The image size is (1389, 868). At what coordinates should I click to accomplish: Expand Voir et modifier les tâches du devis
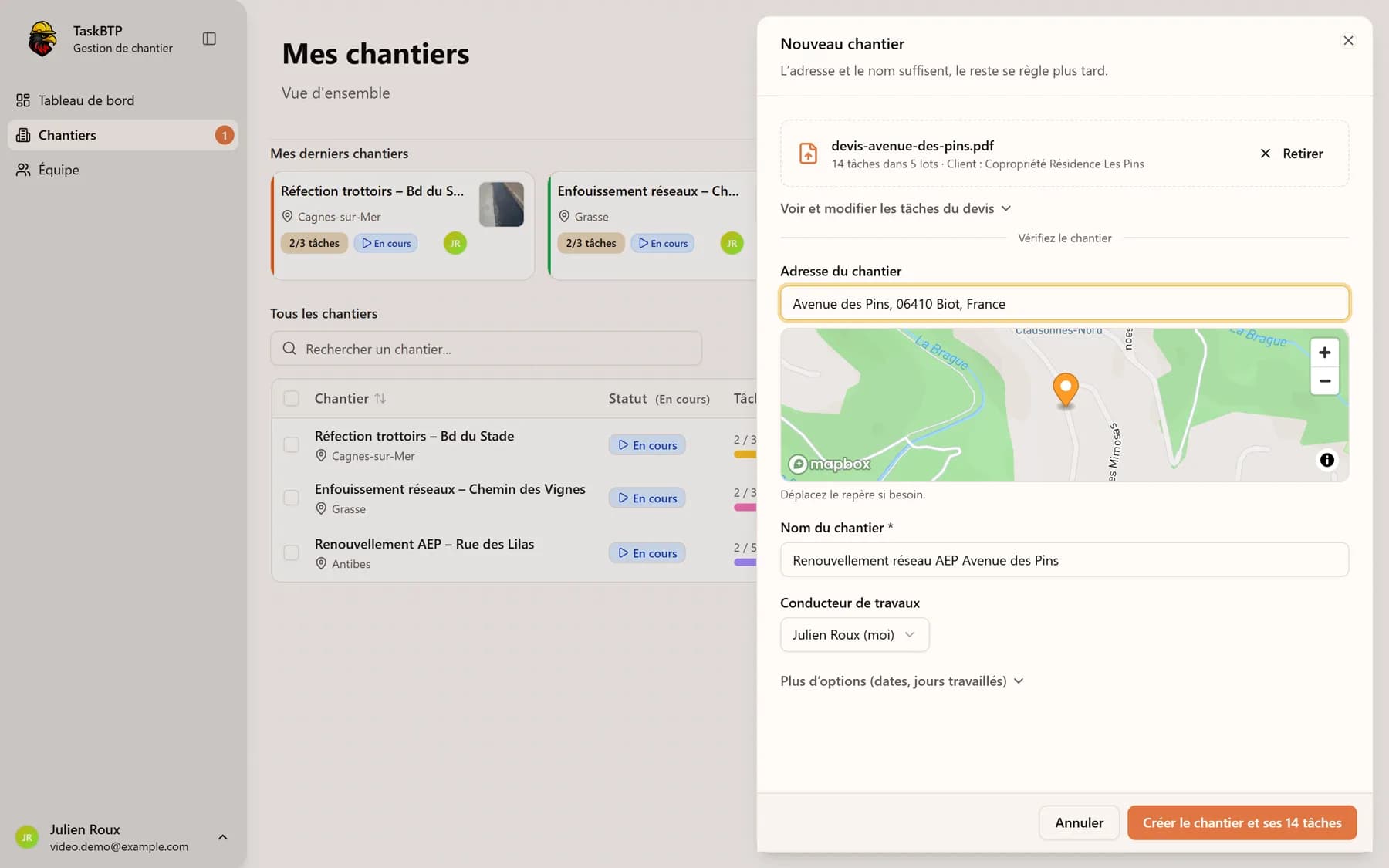[895, 208]
